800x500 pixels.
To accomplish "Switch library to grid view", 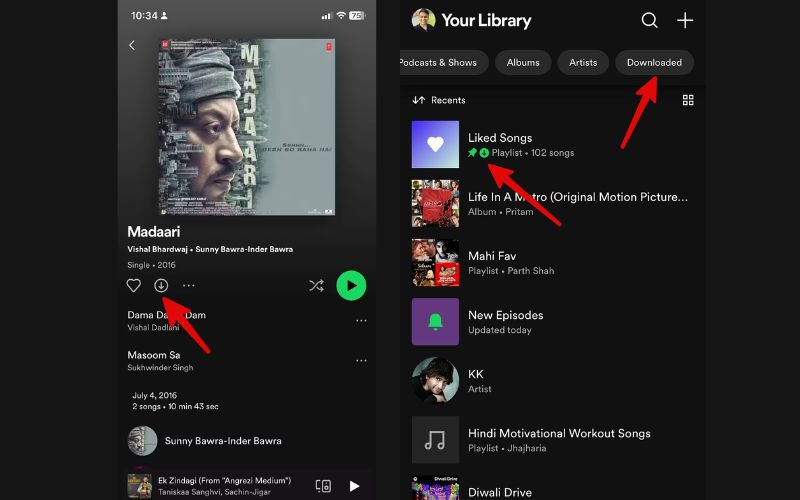I will [x=688, y=100].
